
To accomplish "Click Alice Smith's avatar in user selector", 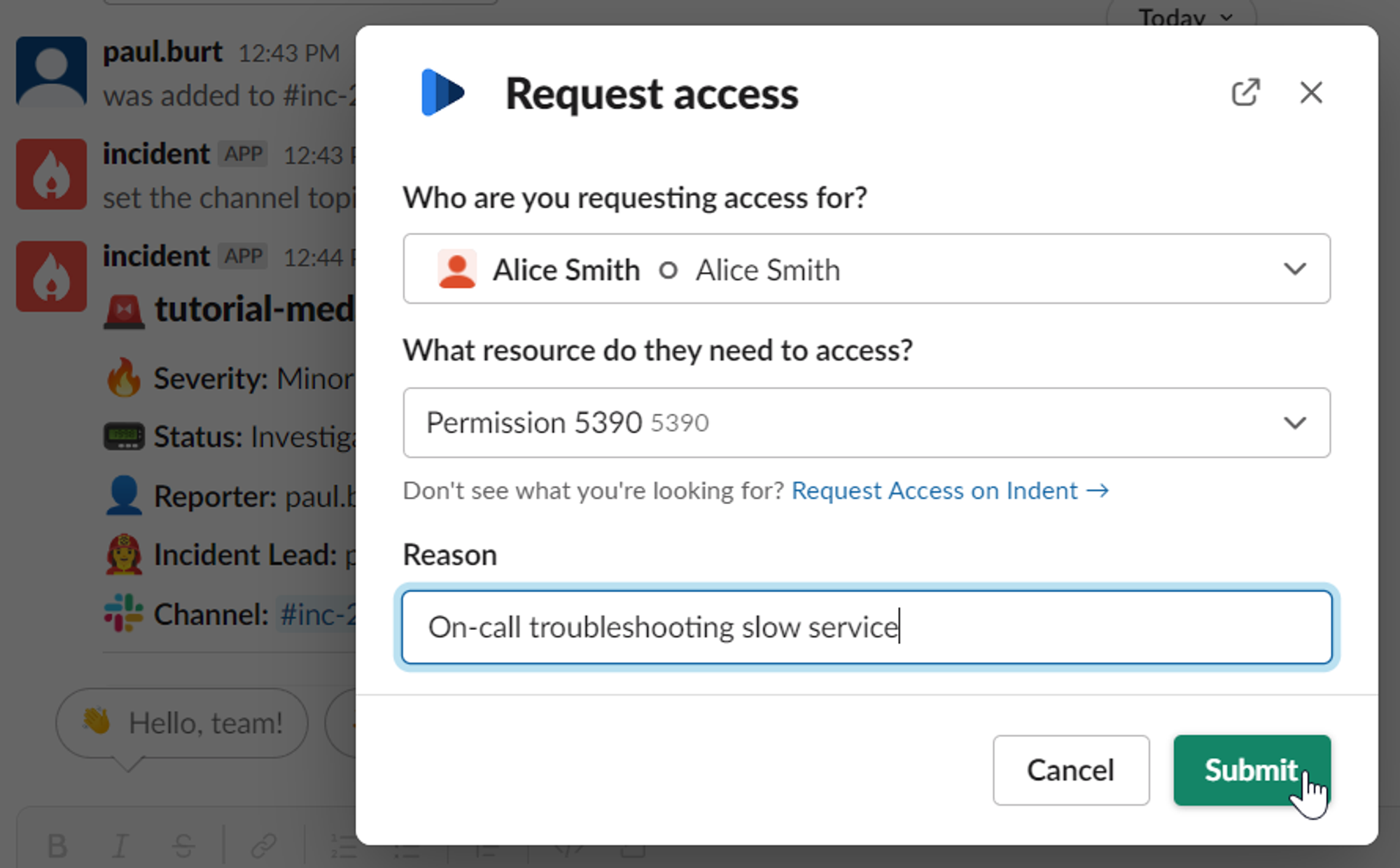I will pos(456,269).
